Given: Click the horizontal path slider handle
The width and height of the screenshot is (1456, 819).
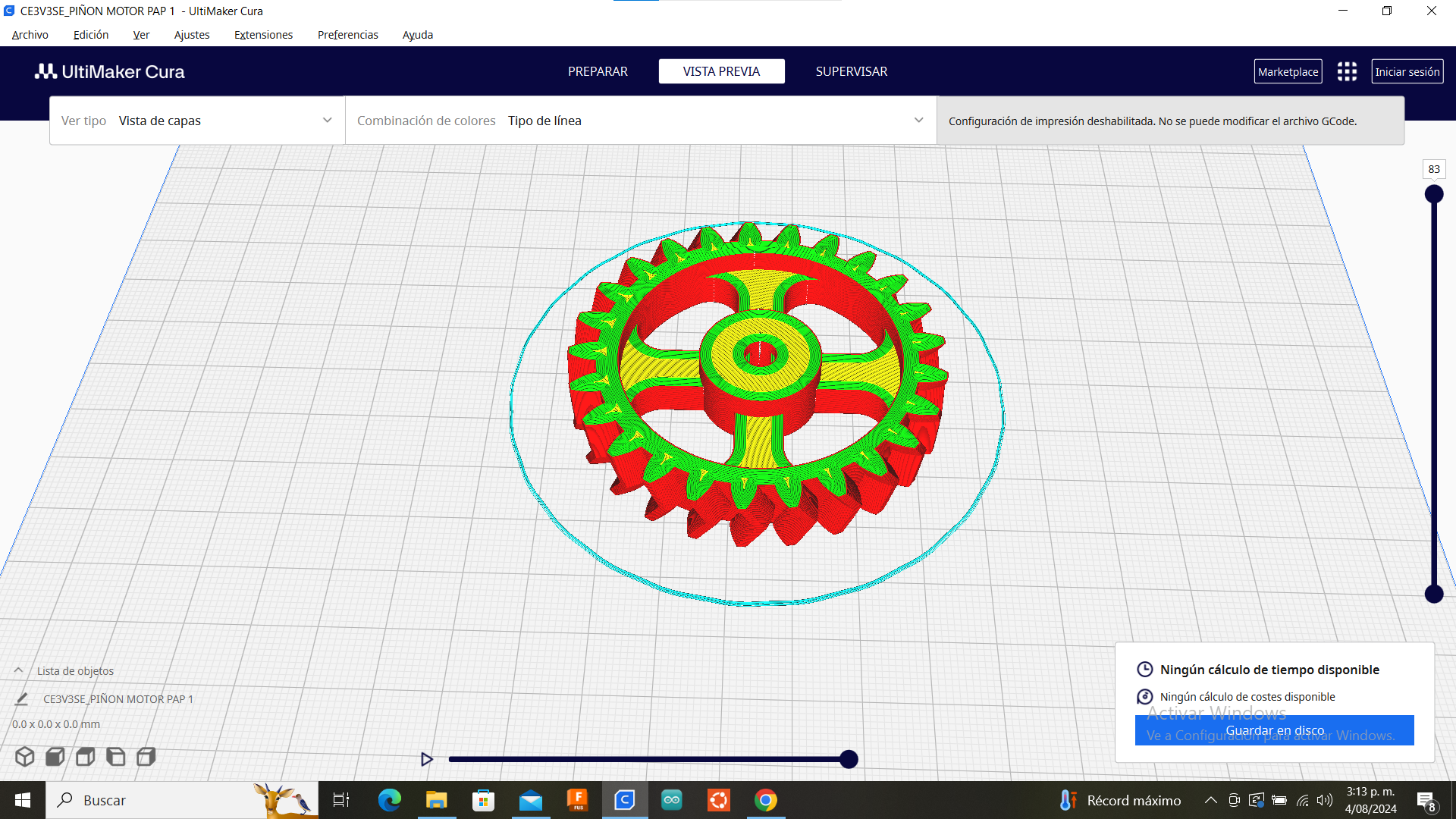Looking at the screenshot, I should tap(849, 759).
